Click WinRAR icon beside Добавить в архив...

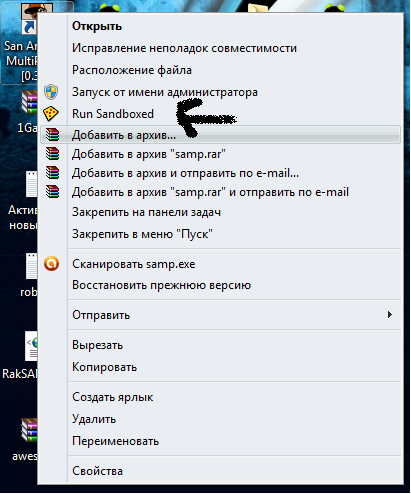pos(53,135)
